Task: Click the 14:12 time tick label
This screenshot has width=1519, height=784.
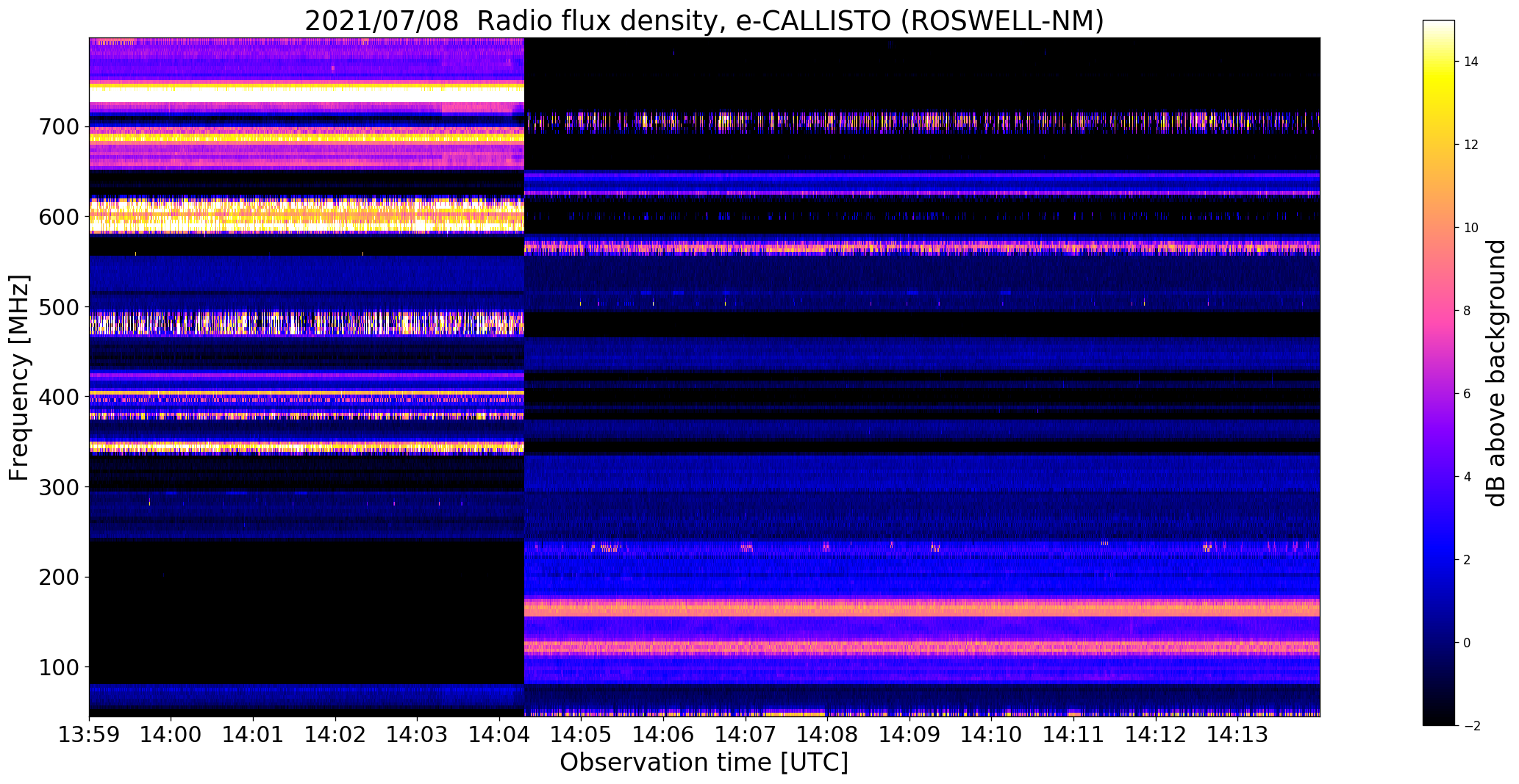Action: [1156, 736]
